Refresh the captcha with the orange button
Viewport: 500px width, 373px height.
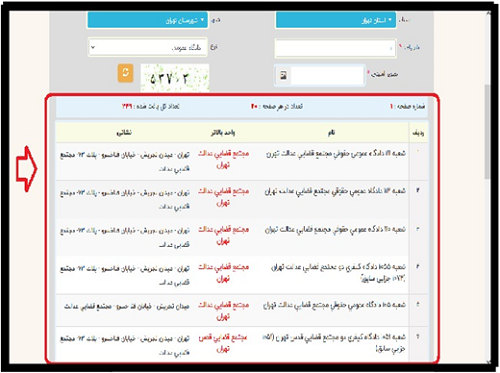(x=125, y=73)
